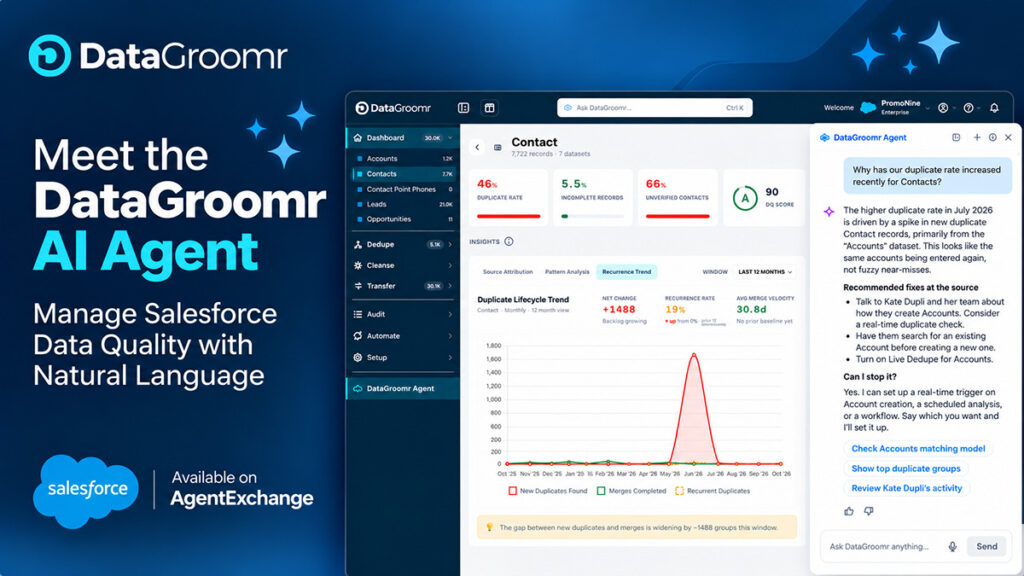Click Check Accounts matching model suggestion

tap(918, 449)
